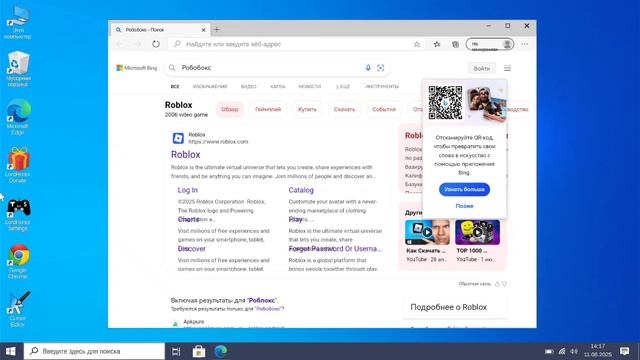The height and width of the screenshot is (360, 640).
Task: Select the Геймплей chip
Action: (268, 109)
